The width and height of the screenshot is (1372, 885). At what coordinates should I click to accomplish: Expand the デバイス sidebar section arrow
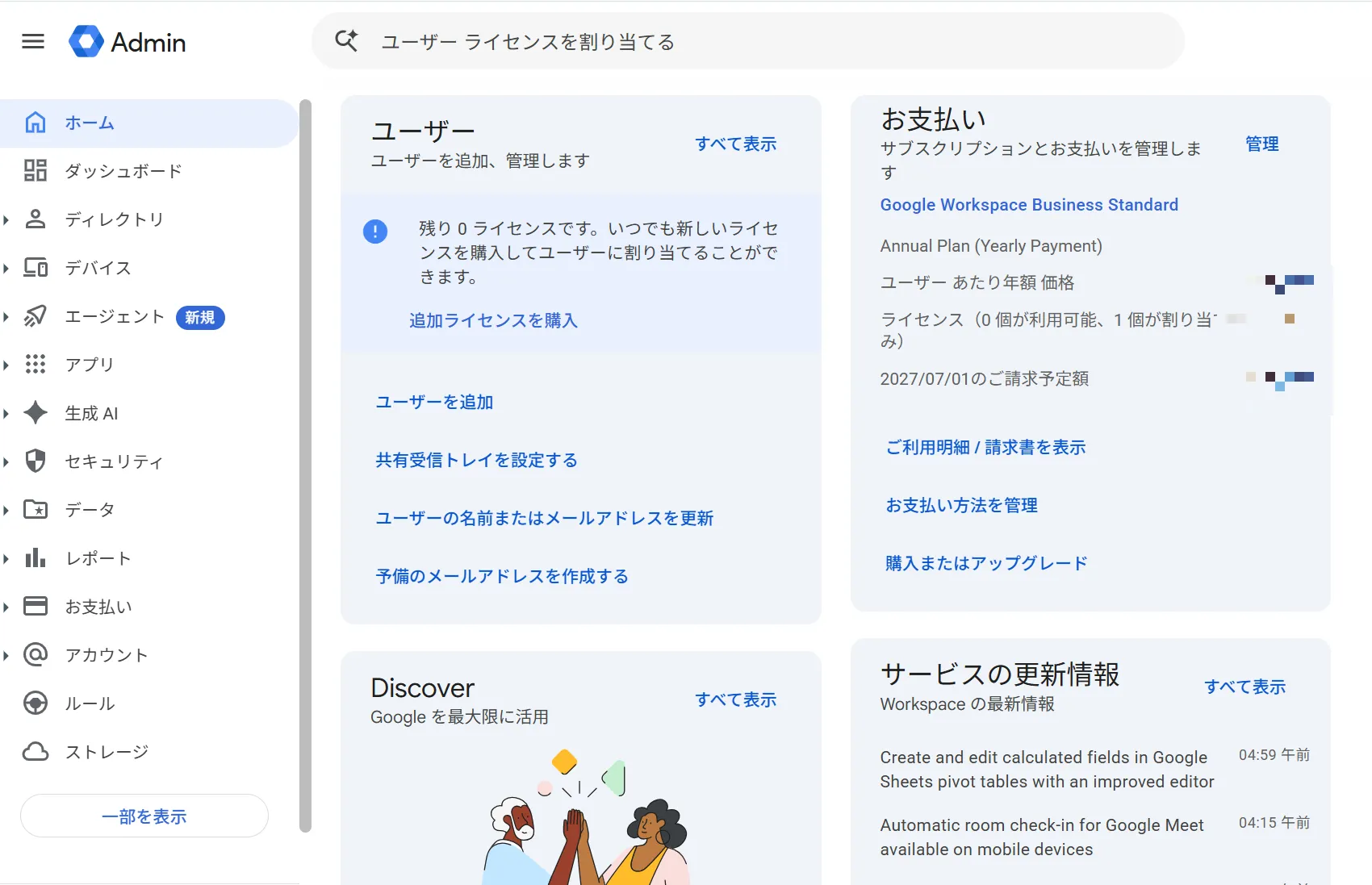click(6, 268)
